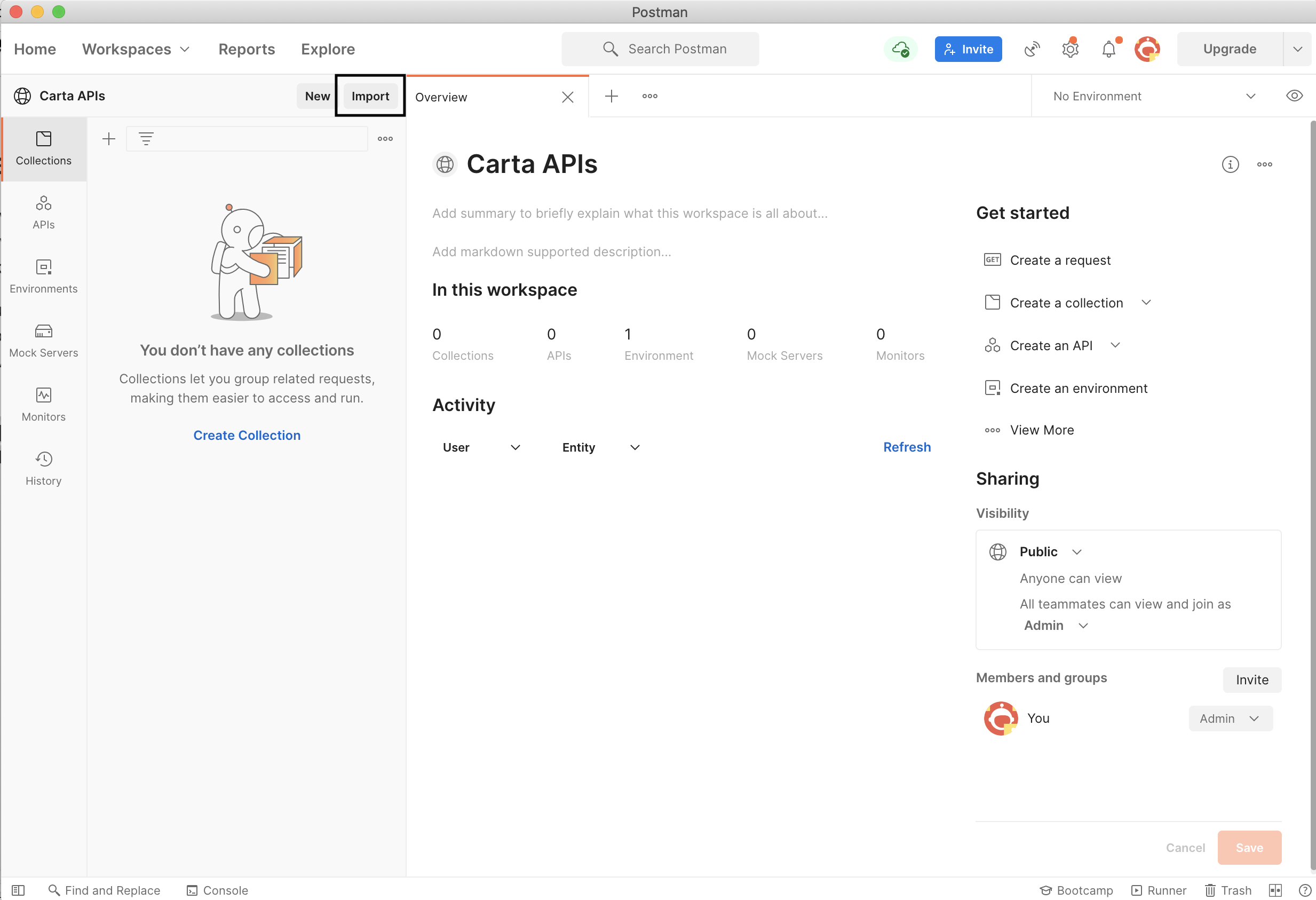1316x900 pixels.
Task: Click the Upgrade button
Action: tap(1230, 49)
